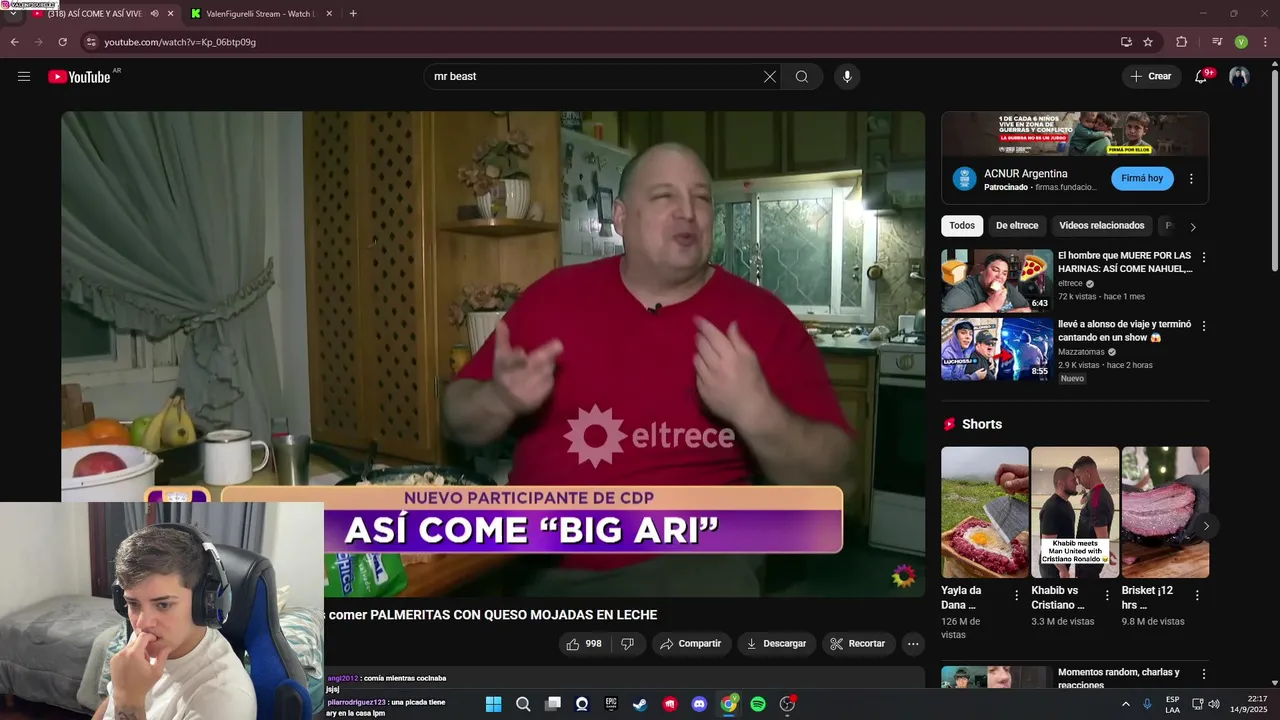Select the 'De eltrece' filter chip
Screen dimensions: 1280x720
1017,226
